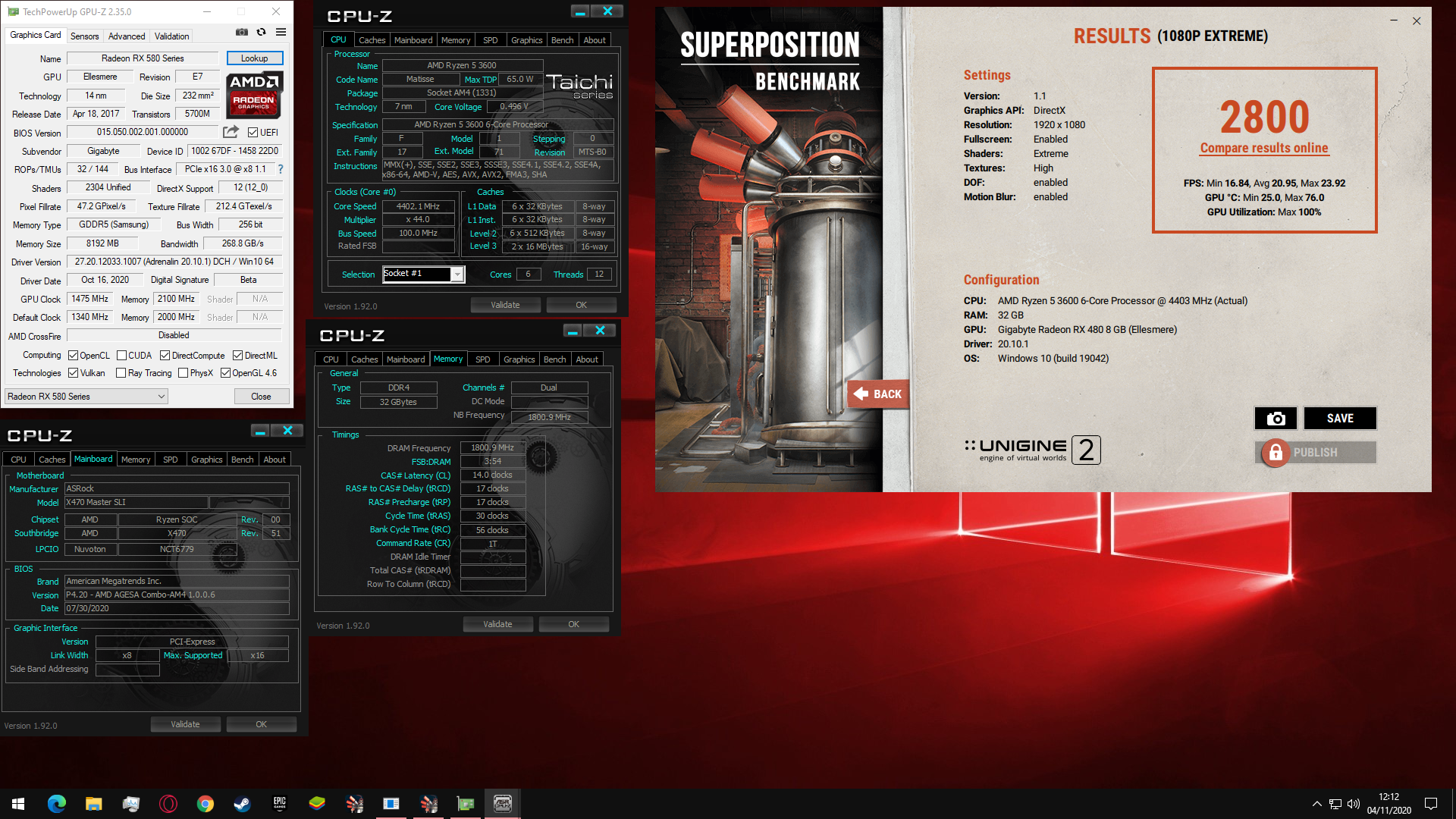Open SPD tab in CPU-Z Memory window
1456x819 pixels.
(483, 359)
